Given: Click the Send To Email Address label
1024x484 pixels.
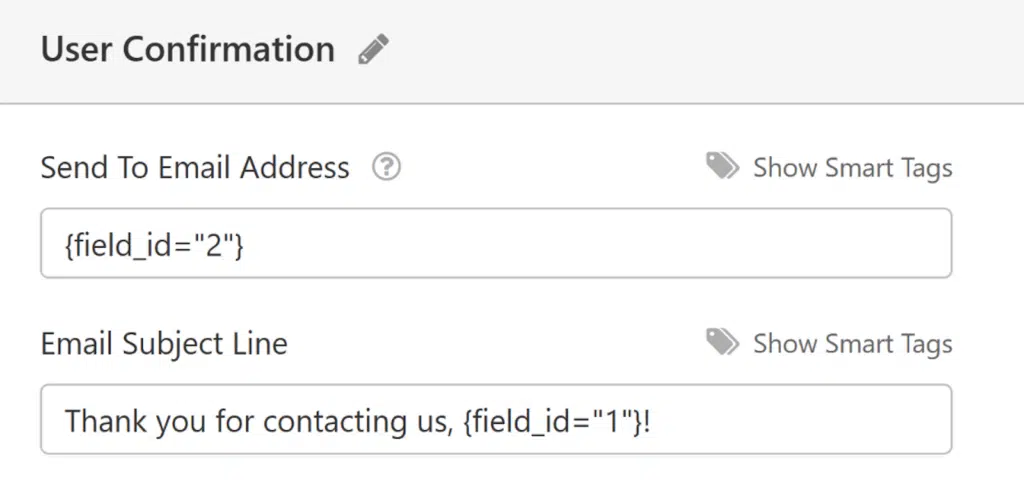Looking at the screenshot, I should pyautogui.click(x=195, y=168).
